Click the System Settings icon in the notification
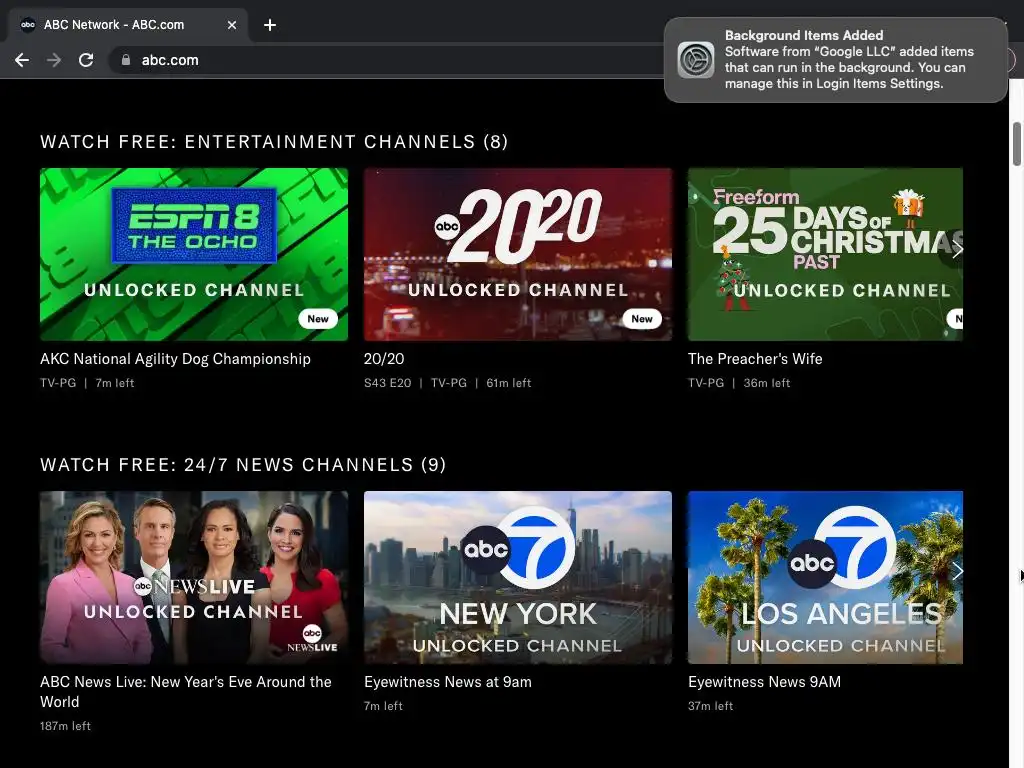This screenshot has width=1024, height=768. pyautogui.click(x=696, y=59)
